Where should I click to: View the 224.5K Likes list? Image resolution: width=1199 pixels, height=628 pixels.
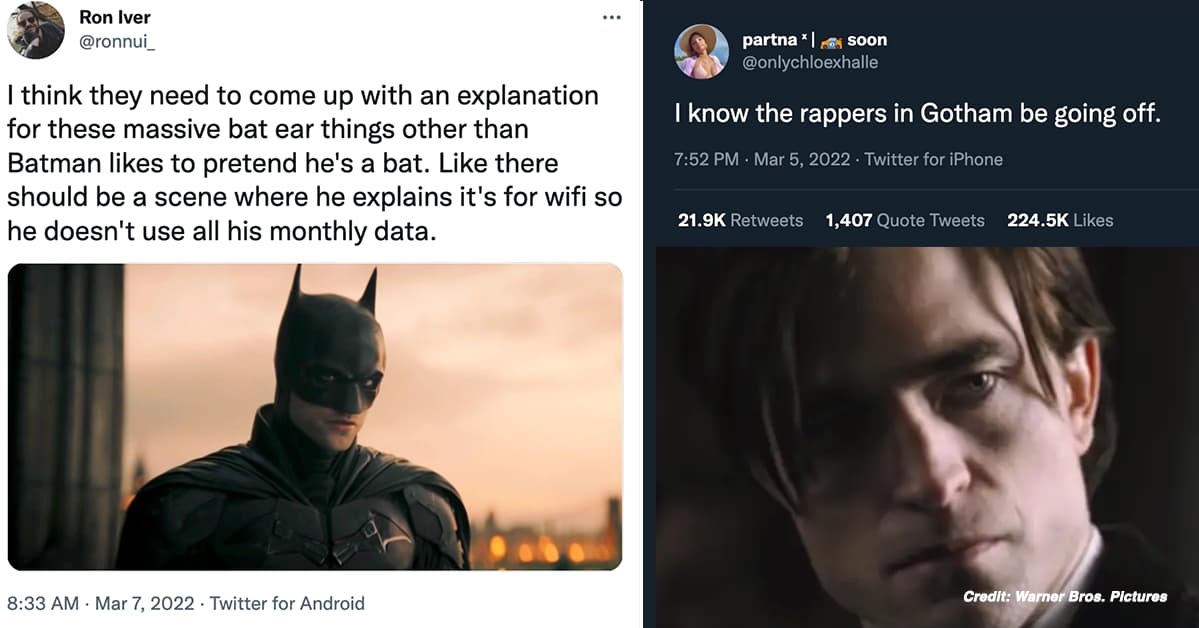pos(1061,220)
